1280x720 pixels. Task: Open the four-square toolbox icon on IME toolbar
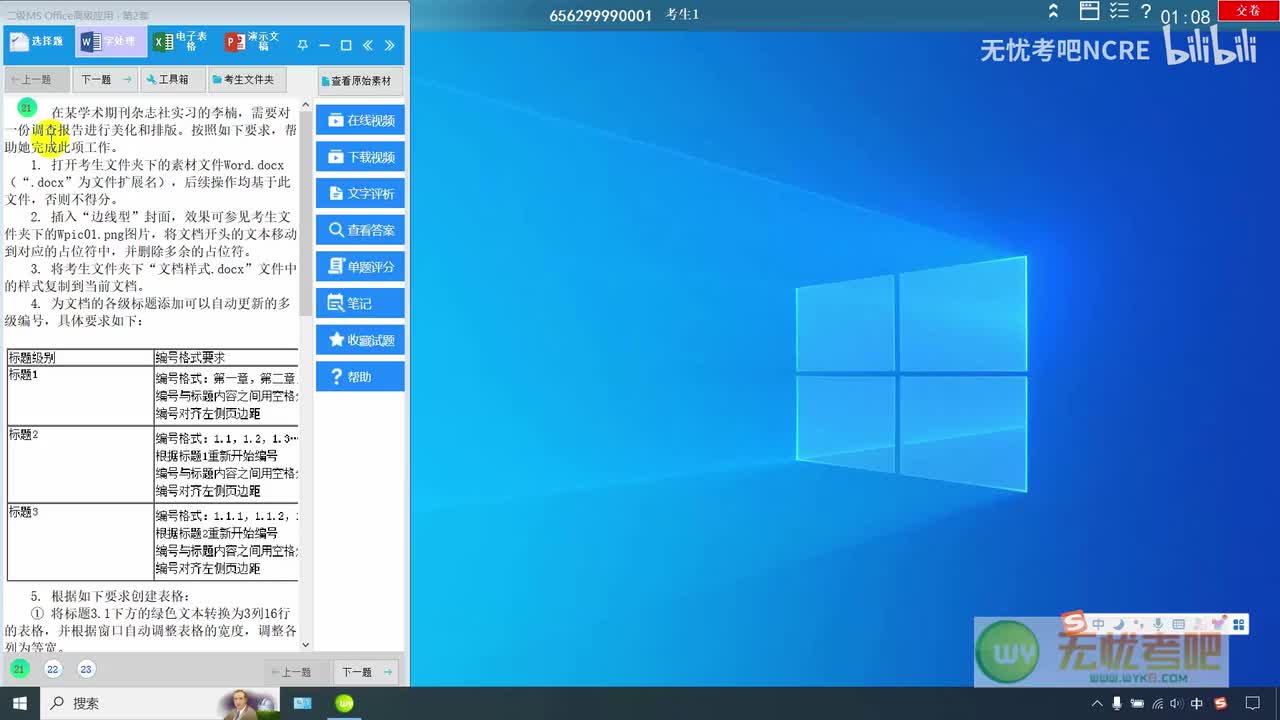click(1239, 625)
